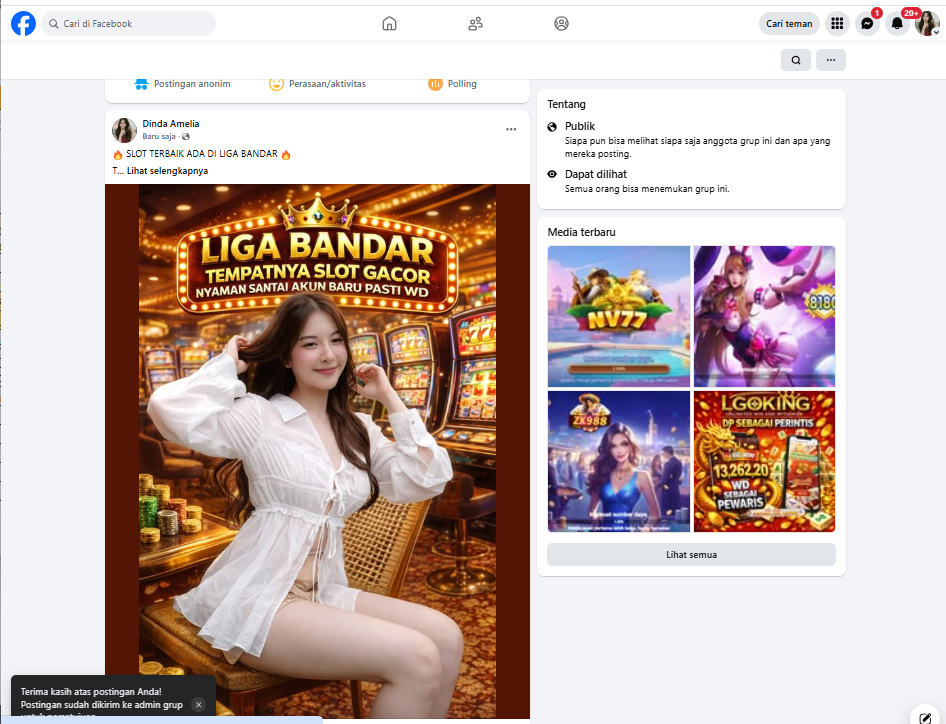Open the Facebook menu grid icon
The width and height of the screenshot is (946, 724).
click(x=837, y=24)
